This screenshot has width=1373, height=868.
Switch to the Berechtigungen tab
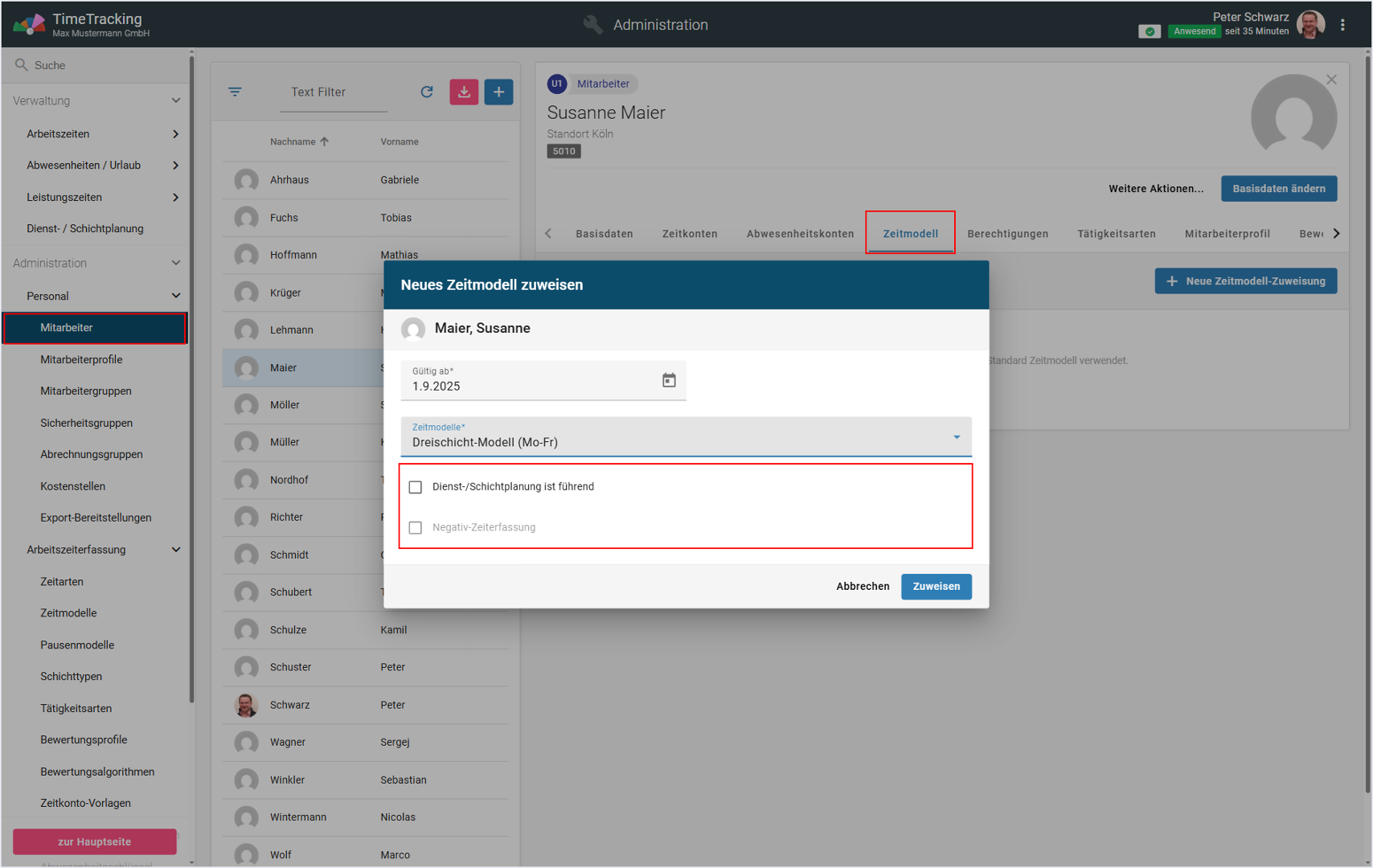[x=1007, y=234]
